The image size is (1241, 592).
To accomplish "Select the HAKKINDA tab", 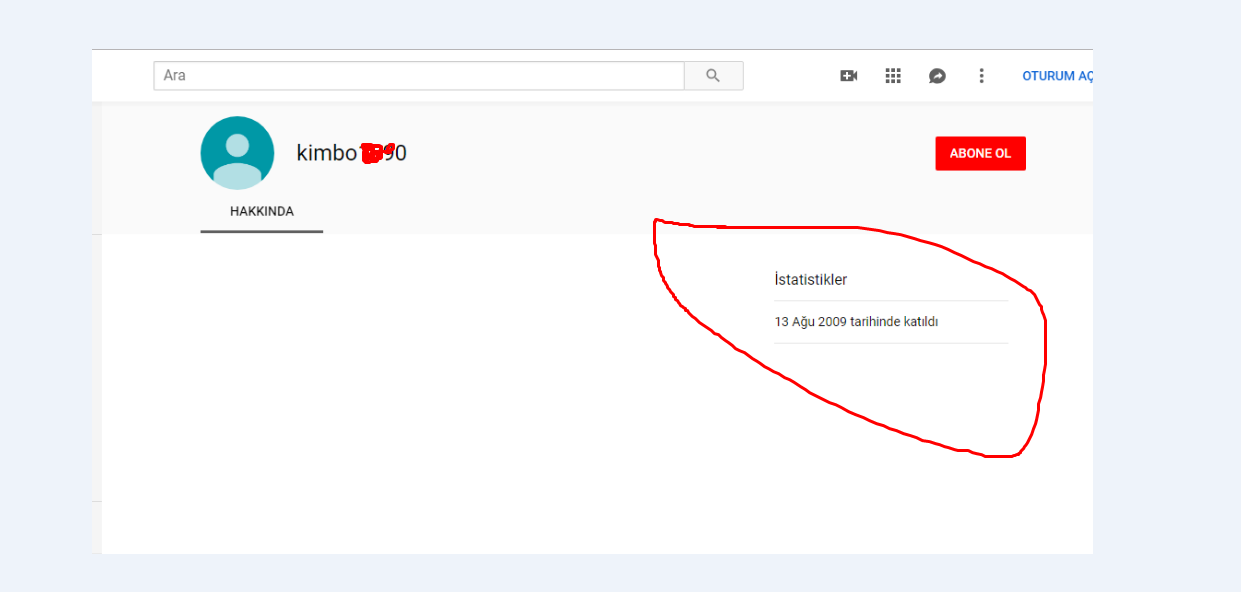I will point(262,212).
